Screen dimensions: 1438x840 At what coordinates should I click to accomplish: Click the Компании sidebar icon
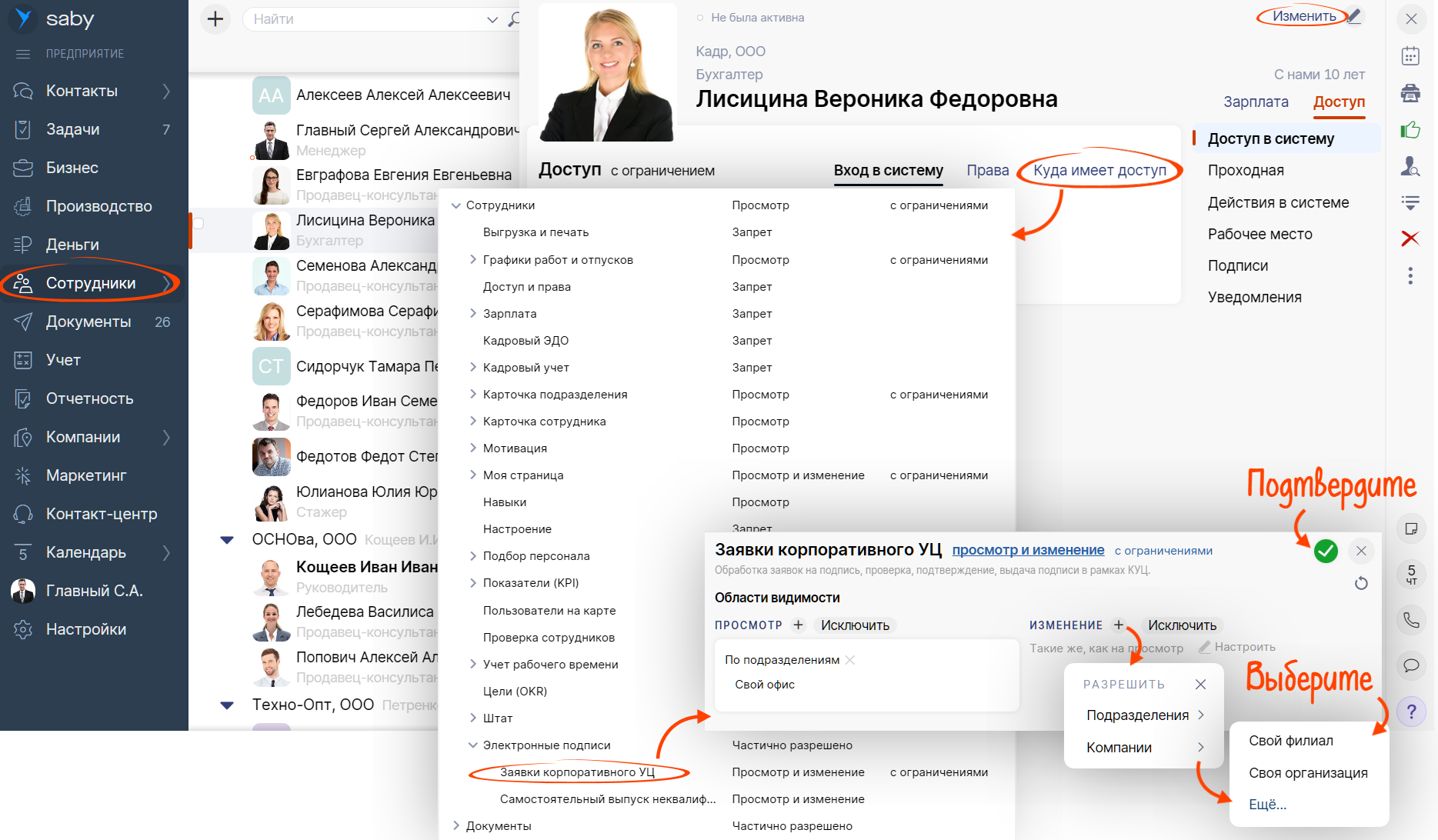[x=23, y=437]
